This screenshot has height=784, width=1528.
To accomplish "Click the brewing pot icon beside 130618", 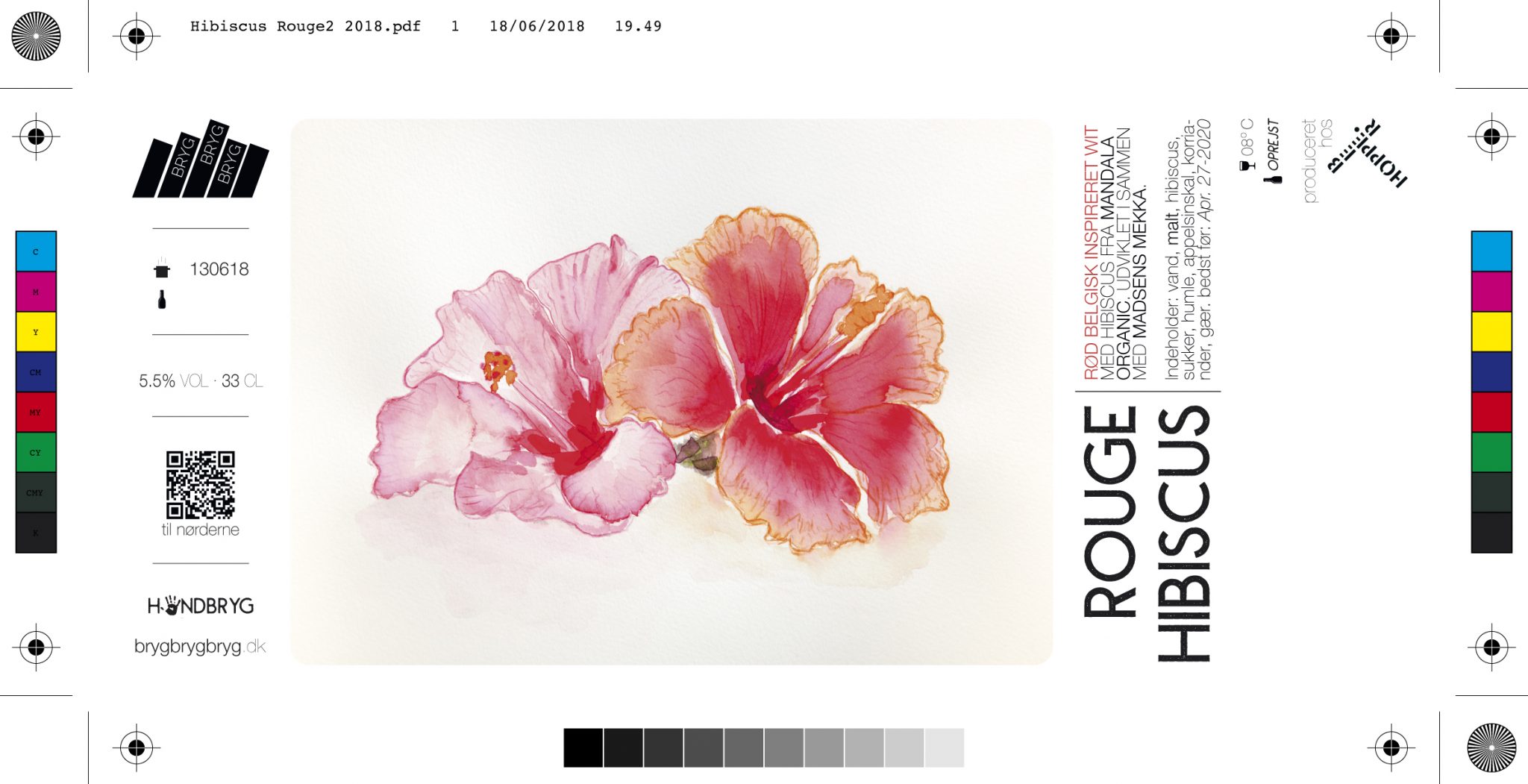I will point(162,269).
